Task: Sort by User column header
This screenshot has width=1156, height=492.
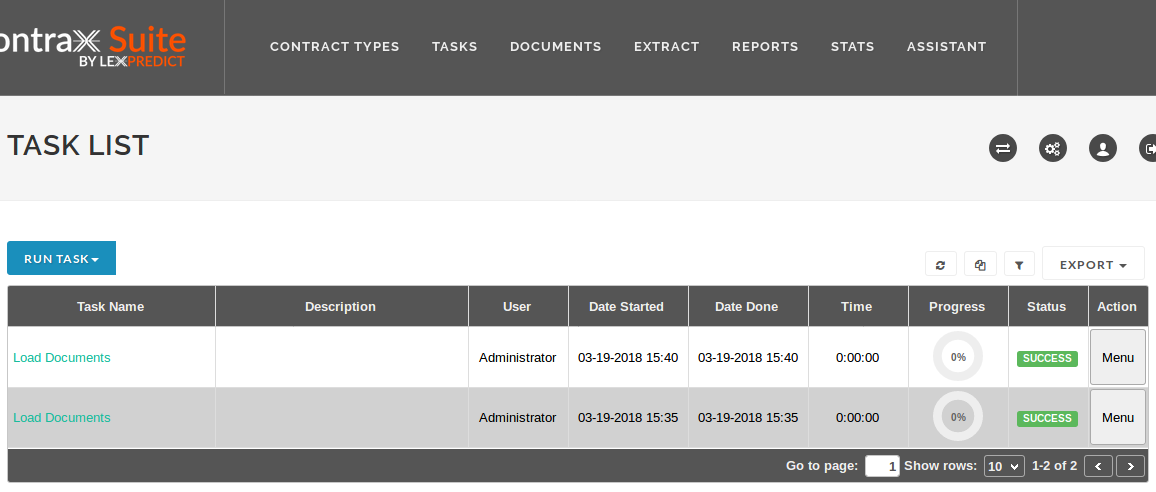Action: [517, 306]
